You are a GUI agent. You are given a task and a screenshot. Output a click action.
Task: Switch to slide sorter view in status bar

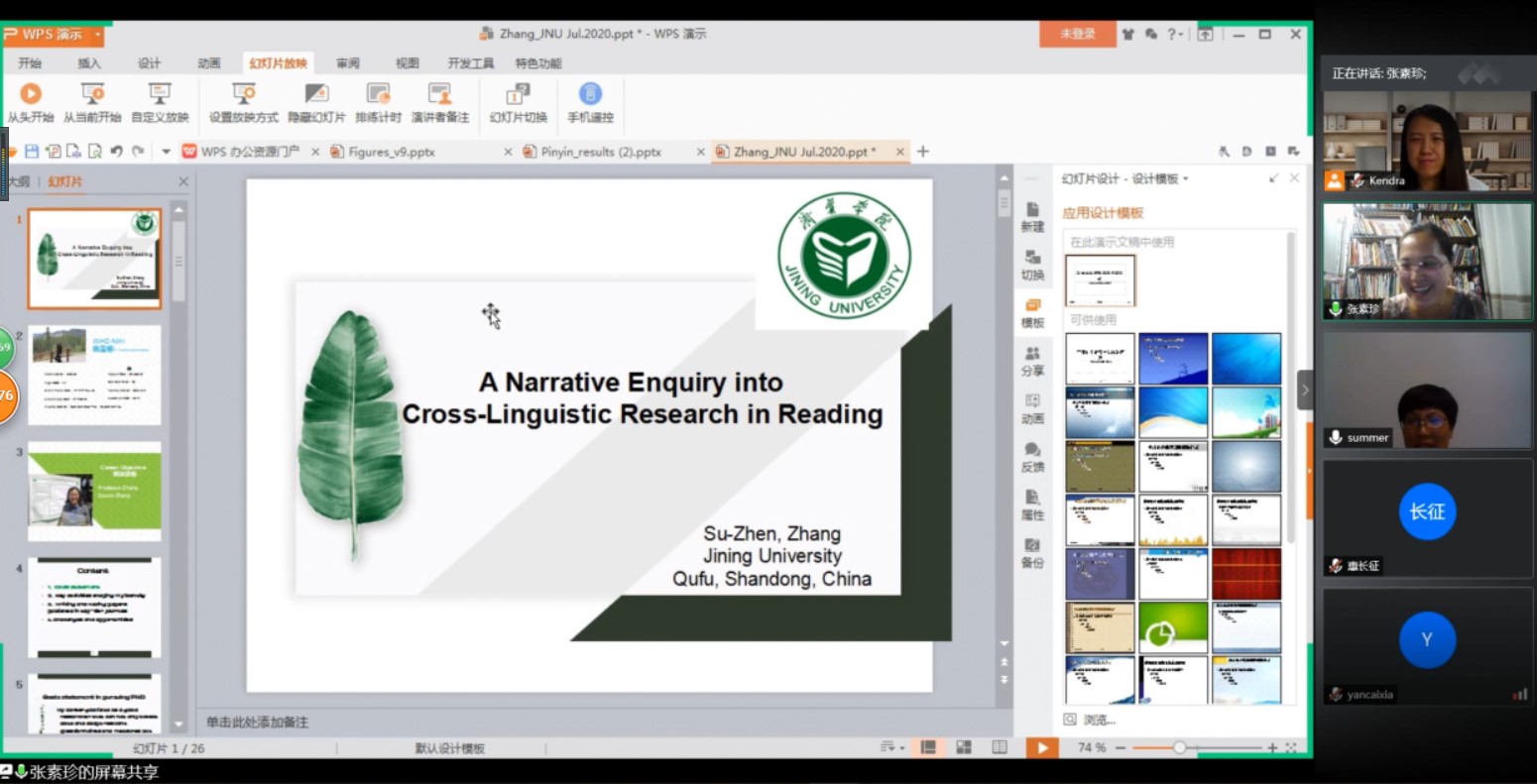pos(964,747)
